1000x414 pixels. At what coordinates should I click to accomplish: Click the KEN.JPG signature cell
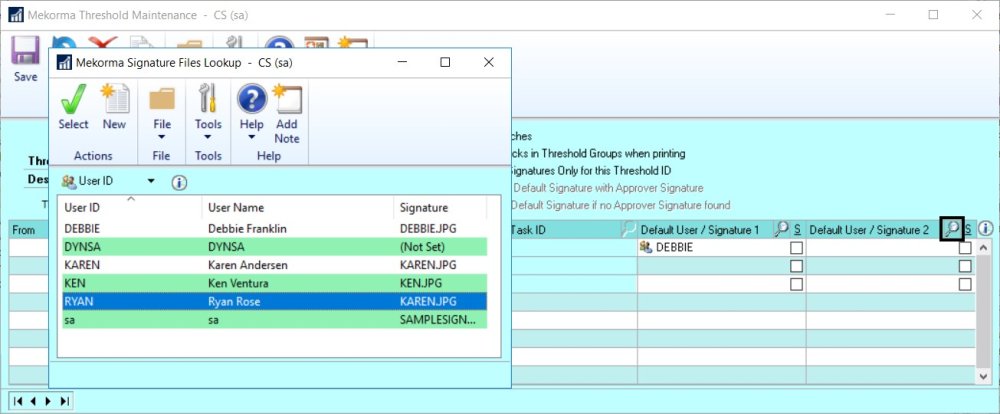coord(420,283)
